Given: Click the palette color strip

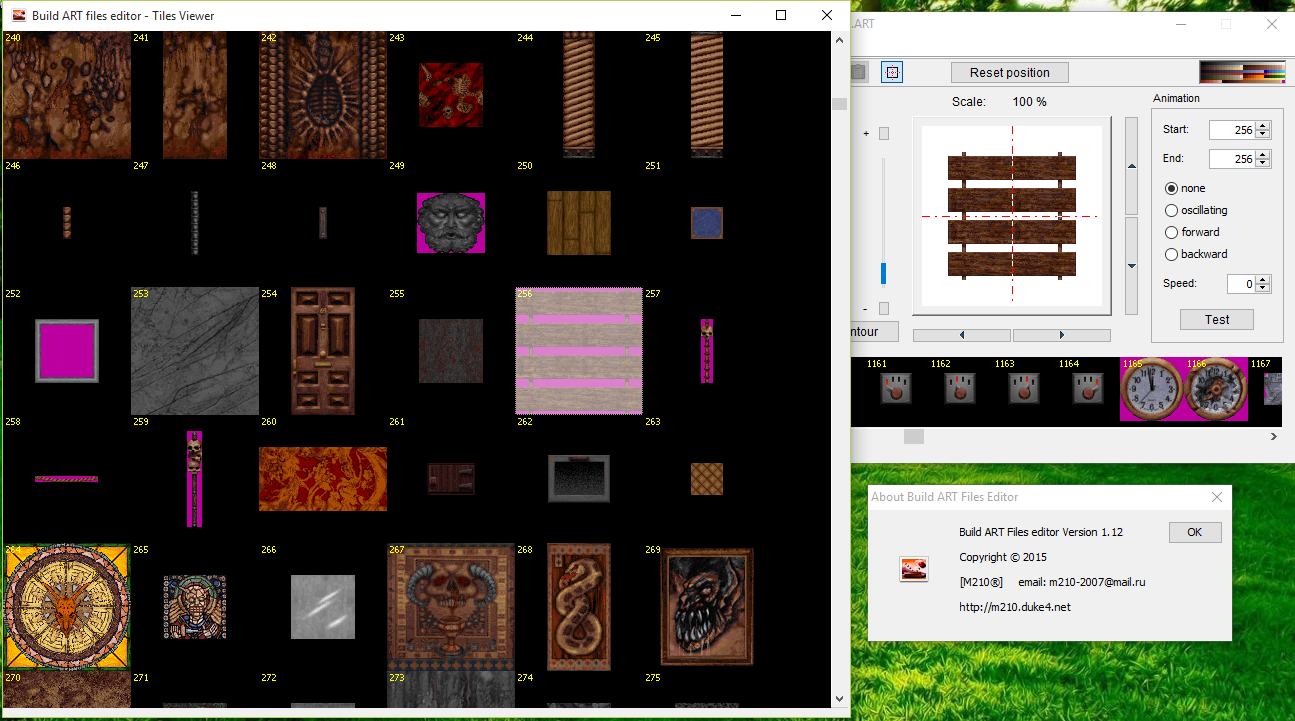Looking at the screenshot, I should pyautogui.click(x=1242, y=72).
